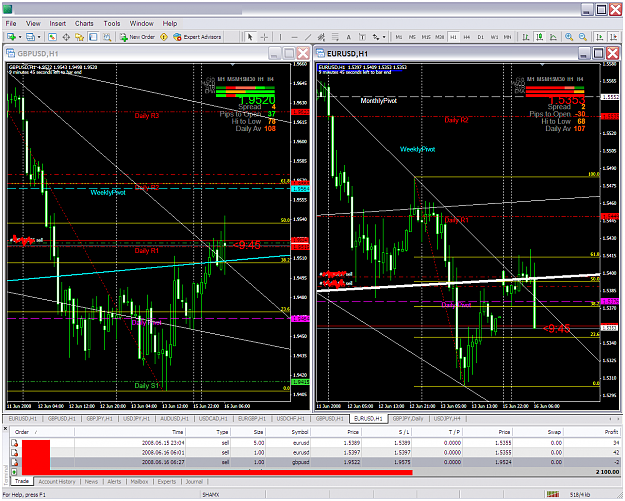Open the Mailbox terminal tab
The width and height of the screenshot is (625, 501).
point(139,482)
